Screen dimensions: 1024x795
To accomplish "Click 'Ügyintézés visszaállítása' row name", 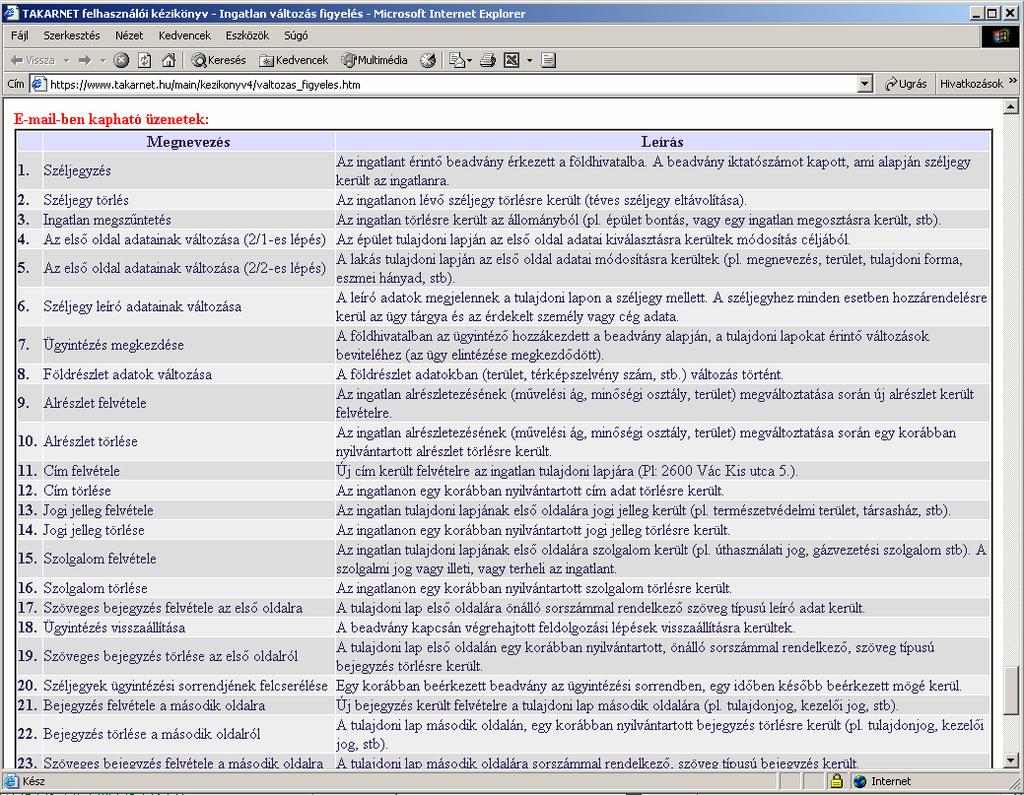I will click(x=114, y=628).
